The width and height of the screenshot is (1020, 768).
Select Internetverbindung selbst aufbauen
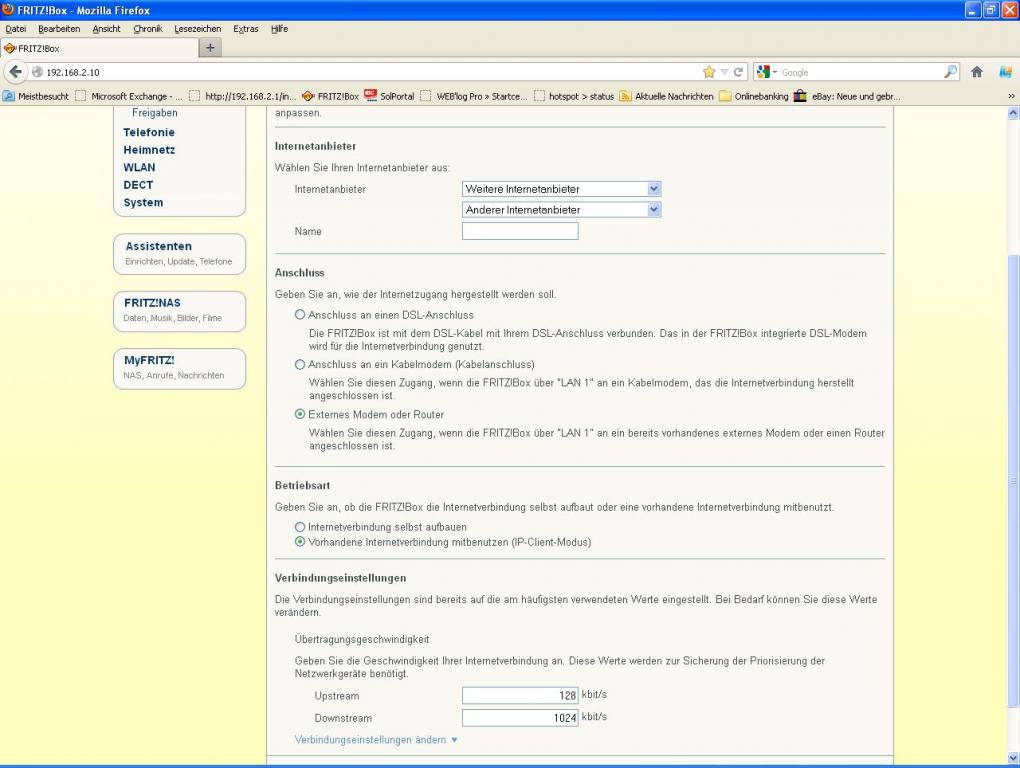[300, 527]
